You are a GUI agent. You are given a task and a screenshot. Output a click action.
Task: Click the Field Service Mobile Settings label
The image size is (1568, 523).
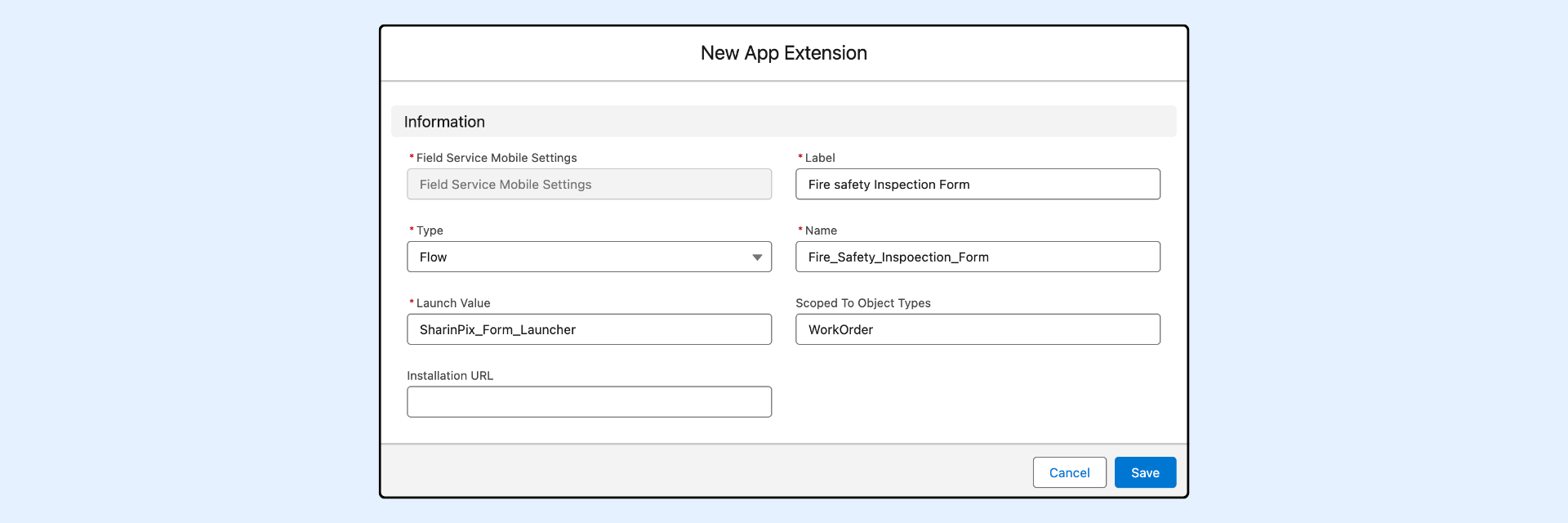[x=496, y=158]
